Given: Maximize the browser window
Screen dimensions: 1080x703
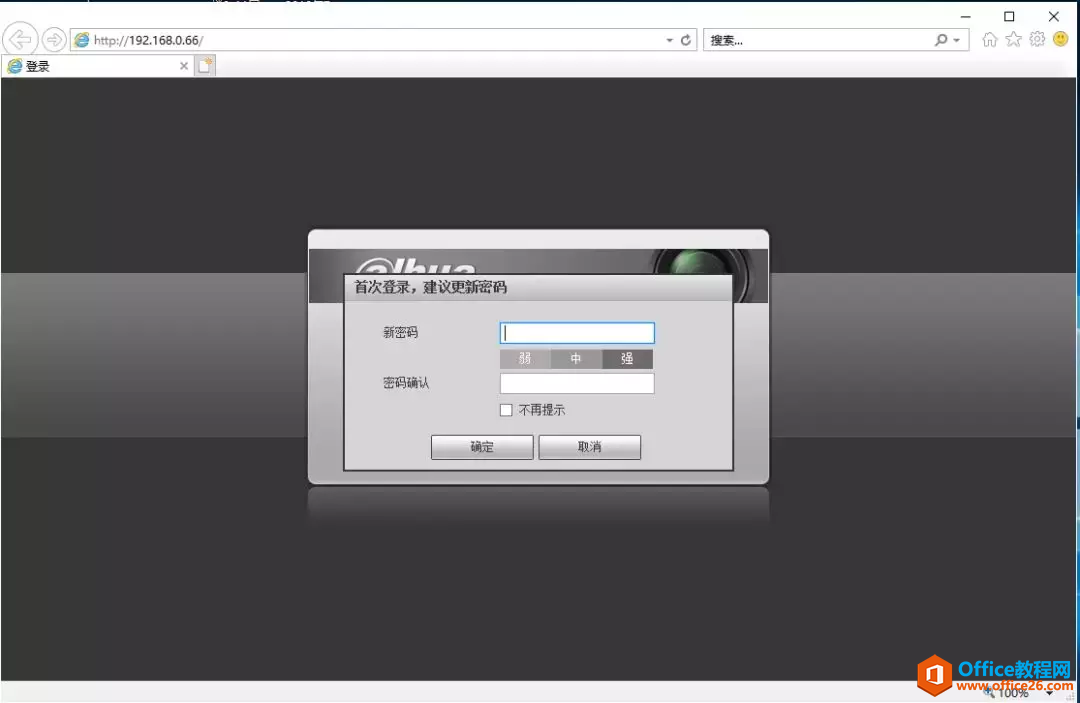Looking at the screenshot, I should 1009,17.
